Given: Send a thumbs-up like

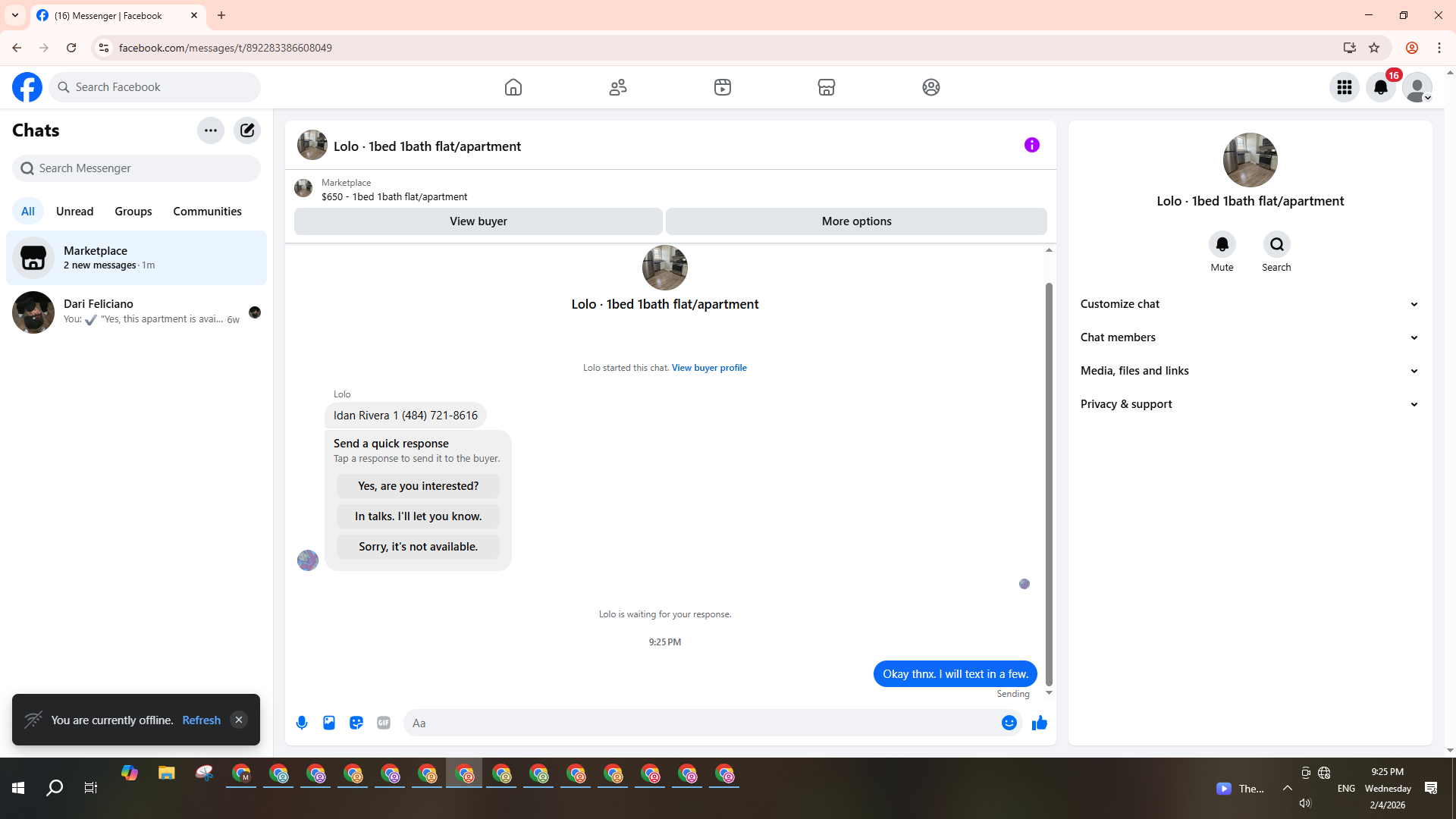Looking at the screenshot, I should (1039, 723).
